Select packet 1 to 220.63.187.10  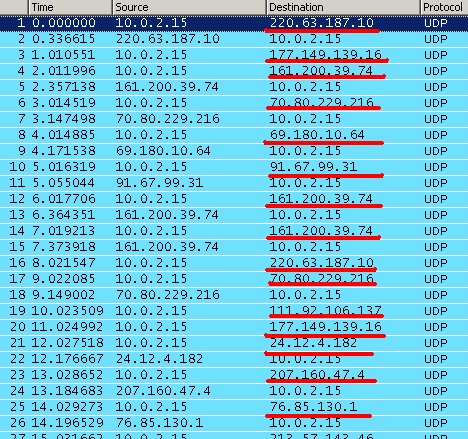[234, 23]
